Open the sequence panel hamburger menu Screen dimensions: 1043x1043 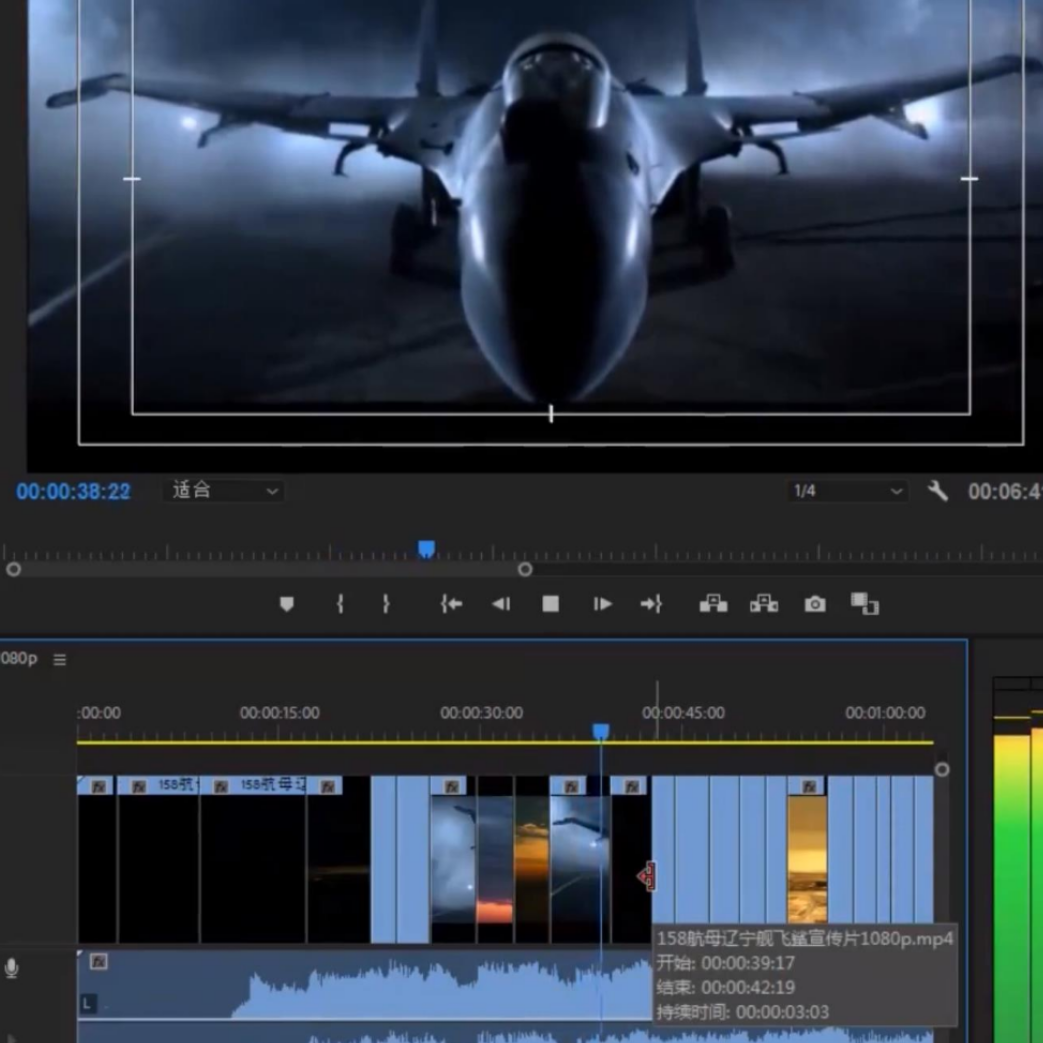(60, 659)
